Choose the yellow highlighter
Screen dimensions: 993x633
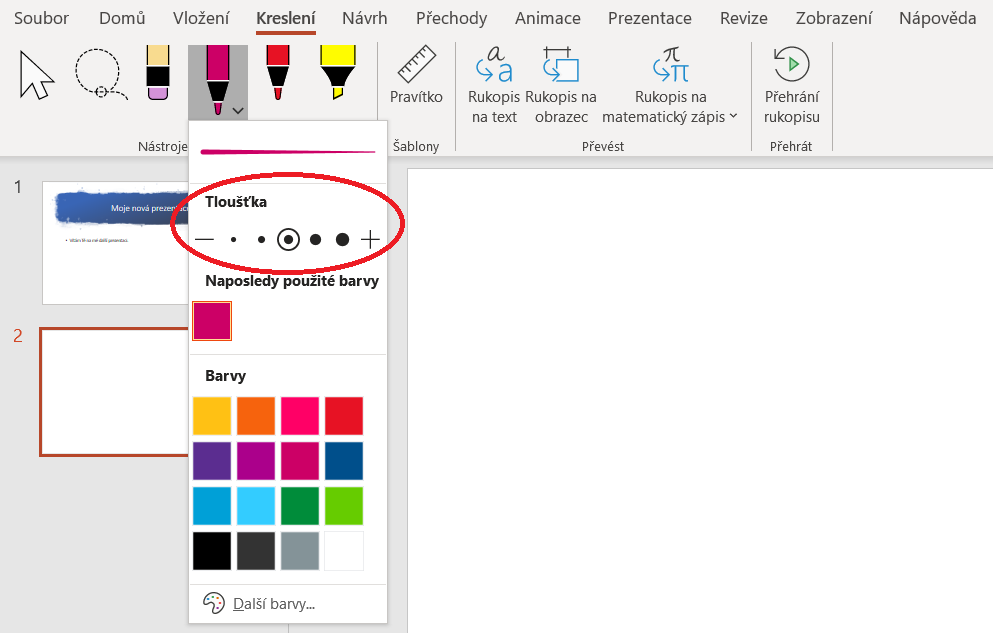coord(340,74)
